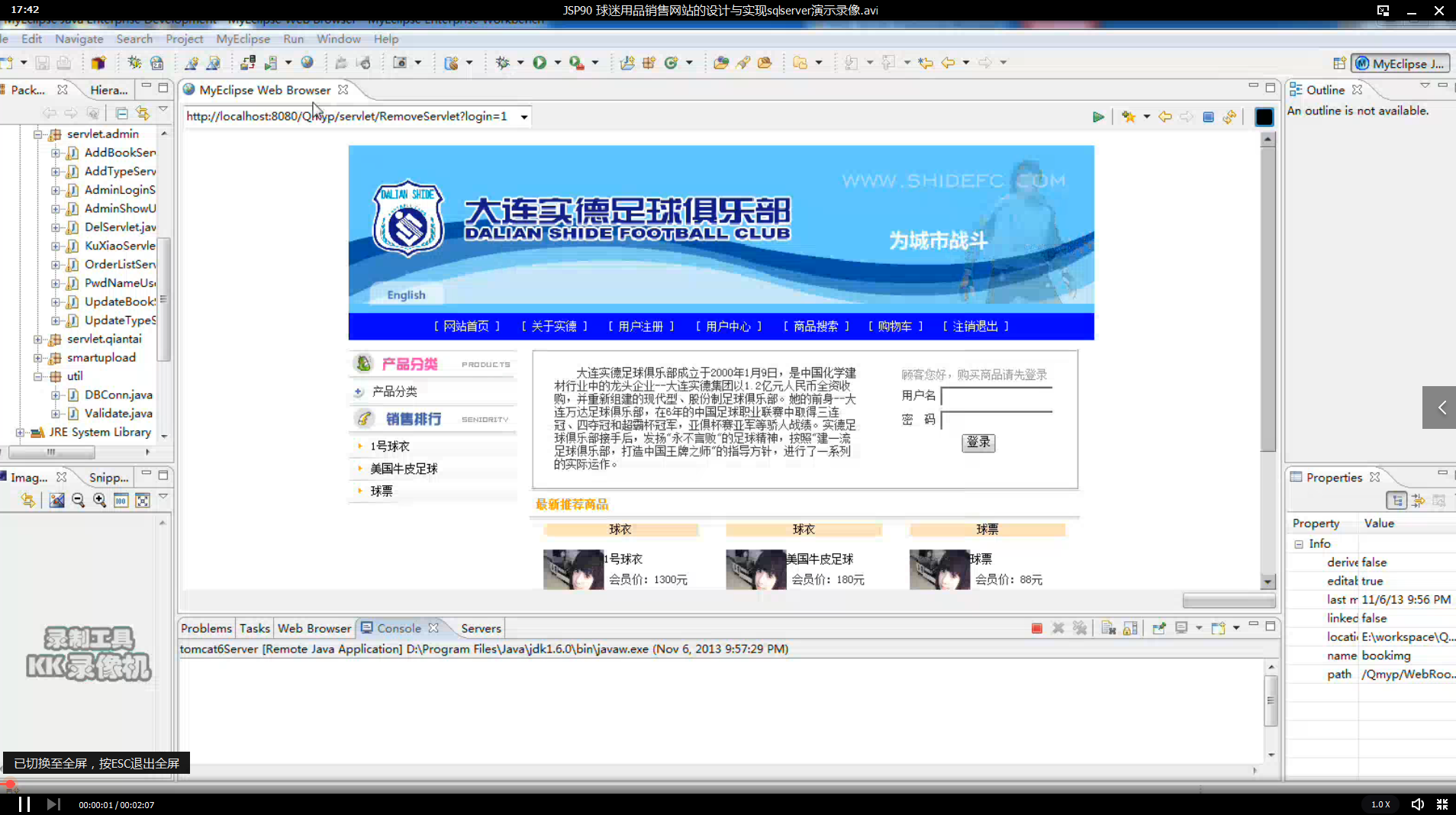Click the Open Perspective icon
The width and height of the screenshot is (1456, 815).
click(1339, 63)
